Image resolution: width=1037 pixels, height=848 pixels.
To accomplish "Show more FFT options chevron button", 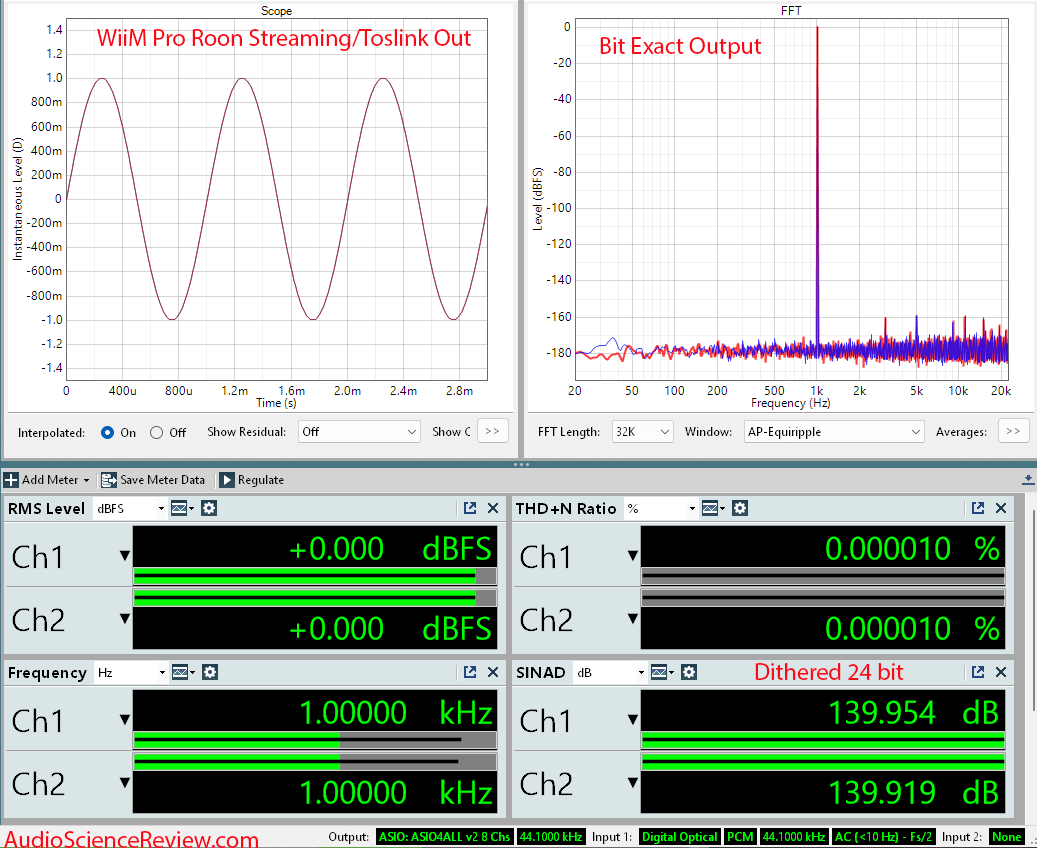I will pyautogui.click(x=1013, y=431).
